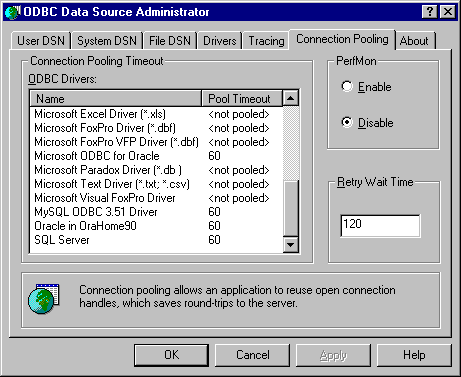Viewport: 461px width, 377px height.
Task: Click the 60 timeout for MySQL ODBC 3.51
Action: pyautogui.click(x=214, y=212)
